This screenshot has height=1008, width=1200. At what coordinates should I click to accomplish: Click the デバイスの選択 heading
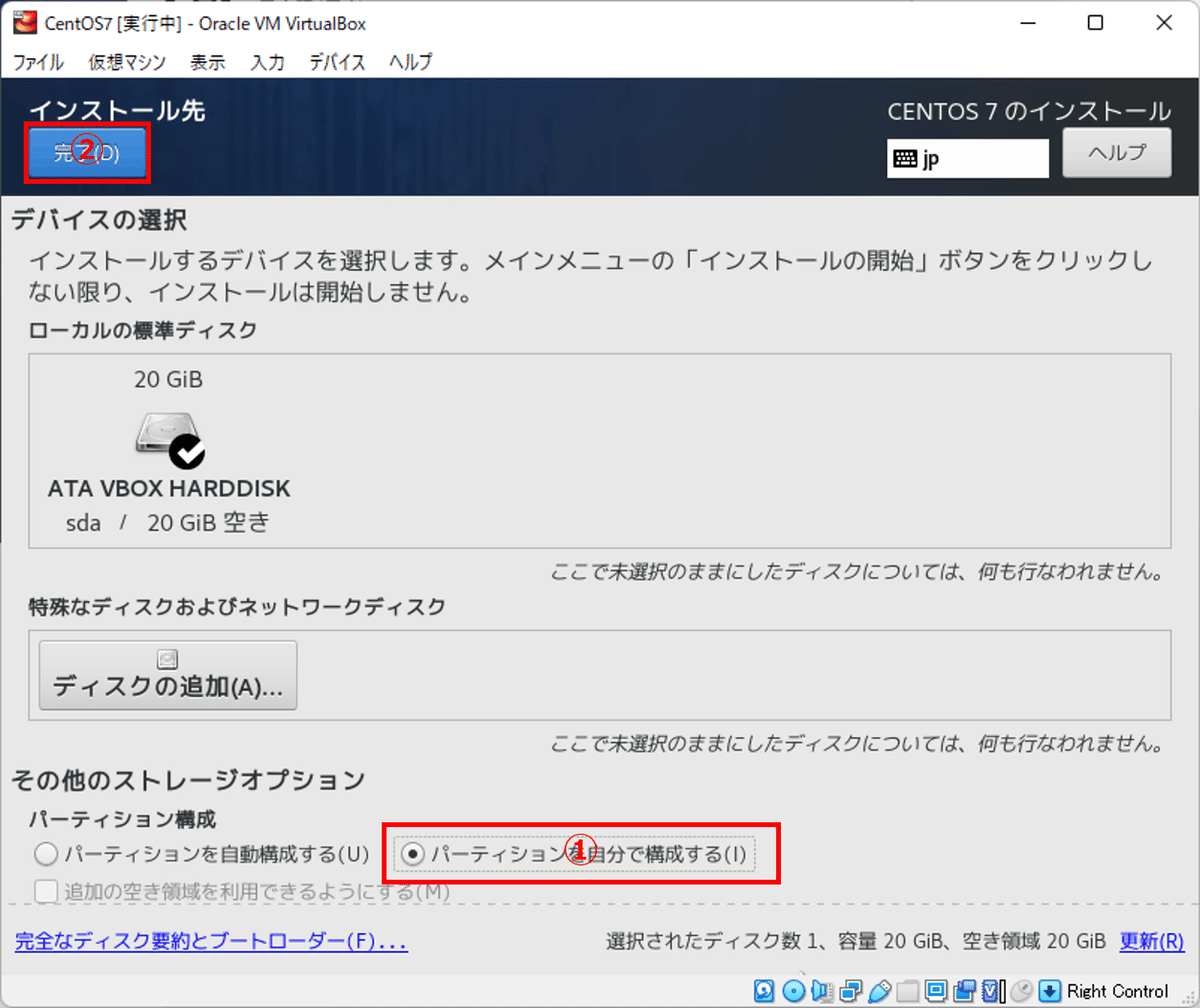pos(99,220)
